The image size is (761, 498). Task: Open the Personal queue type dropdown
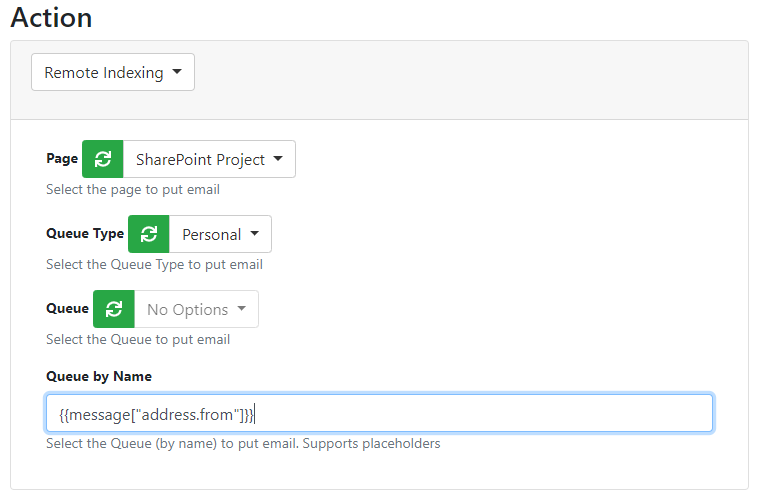pos(220,234)
